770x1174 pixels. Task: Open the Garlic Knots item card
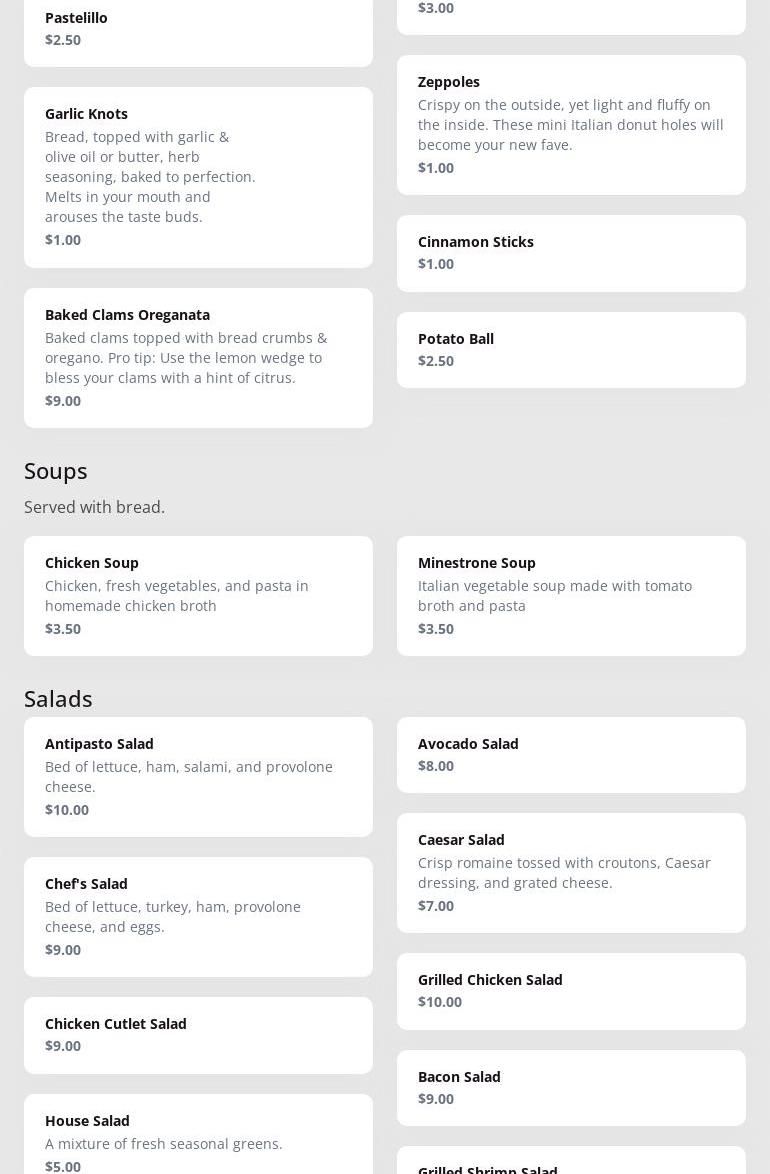198,177
